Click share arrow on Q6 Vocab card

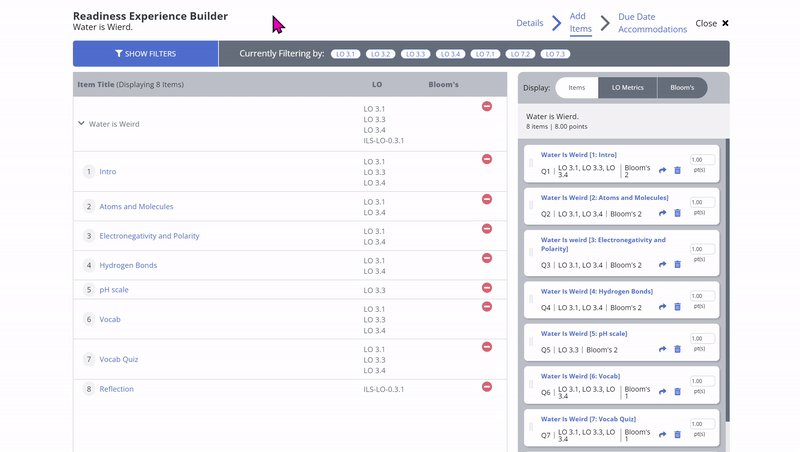[662, 392]
